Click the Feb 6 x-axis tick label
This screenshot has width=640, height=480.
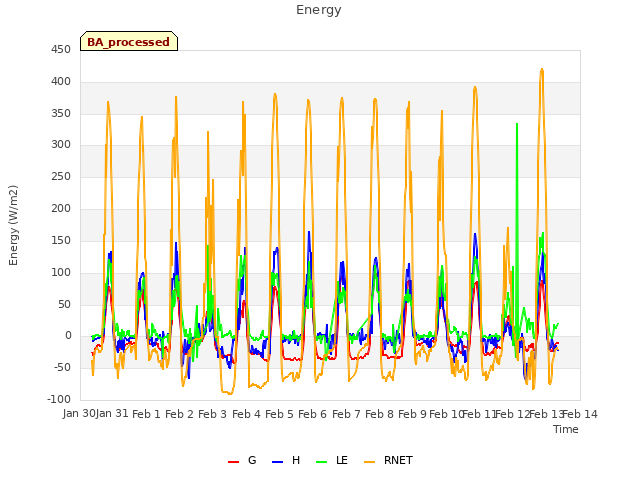(312, 414)
